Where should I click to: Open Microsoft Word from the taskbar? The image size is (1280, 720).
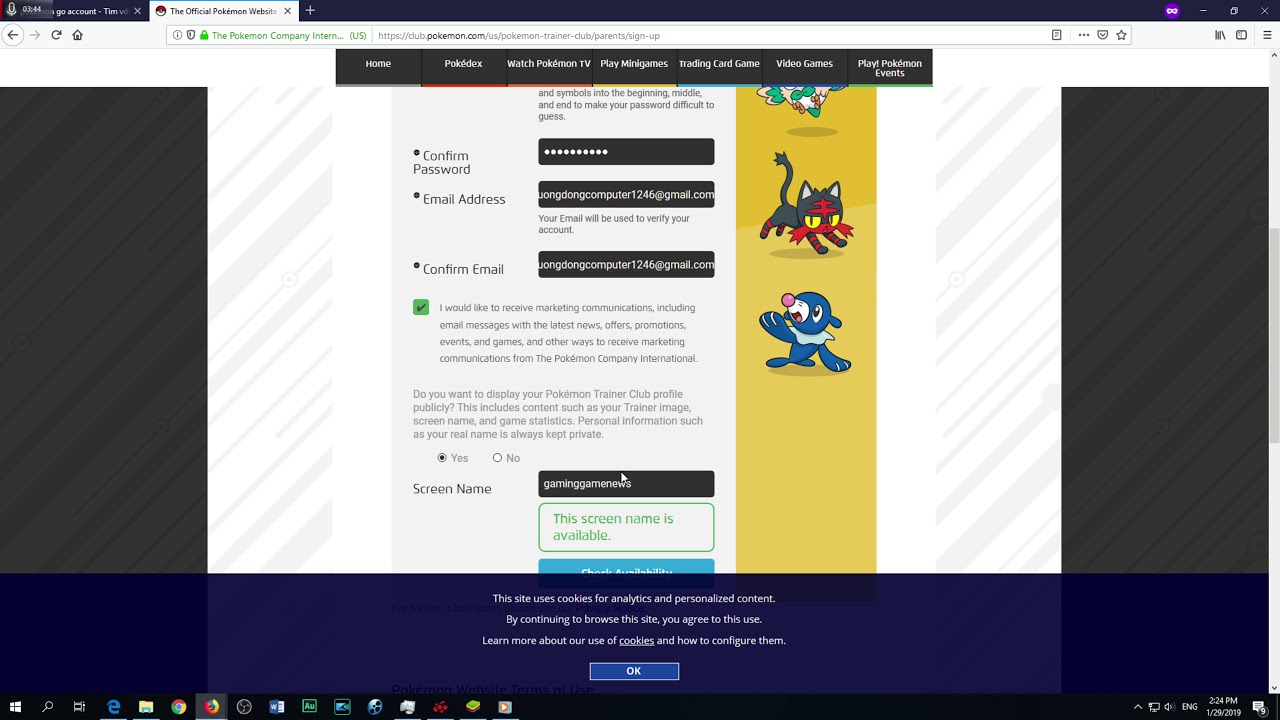(x=277, y=707)
